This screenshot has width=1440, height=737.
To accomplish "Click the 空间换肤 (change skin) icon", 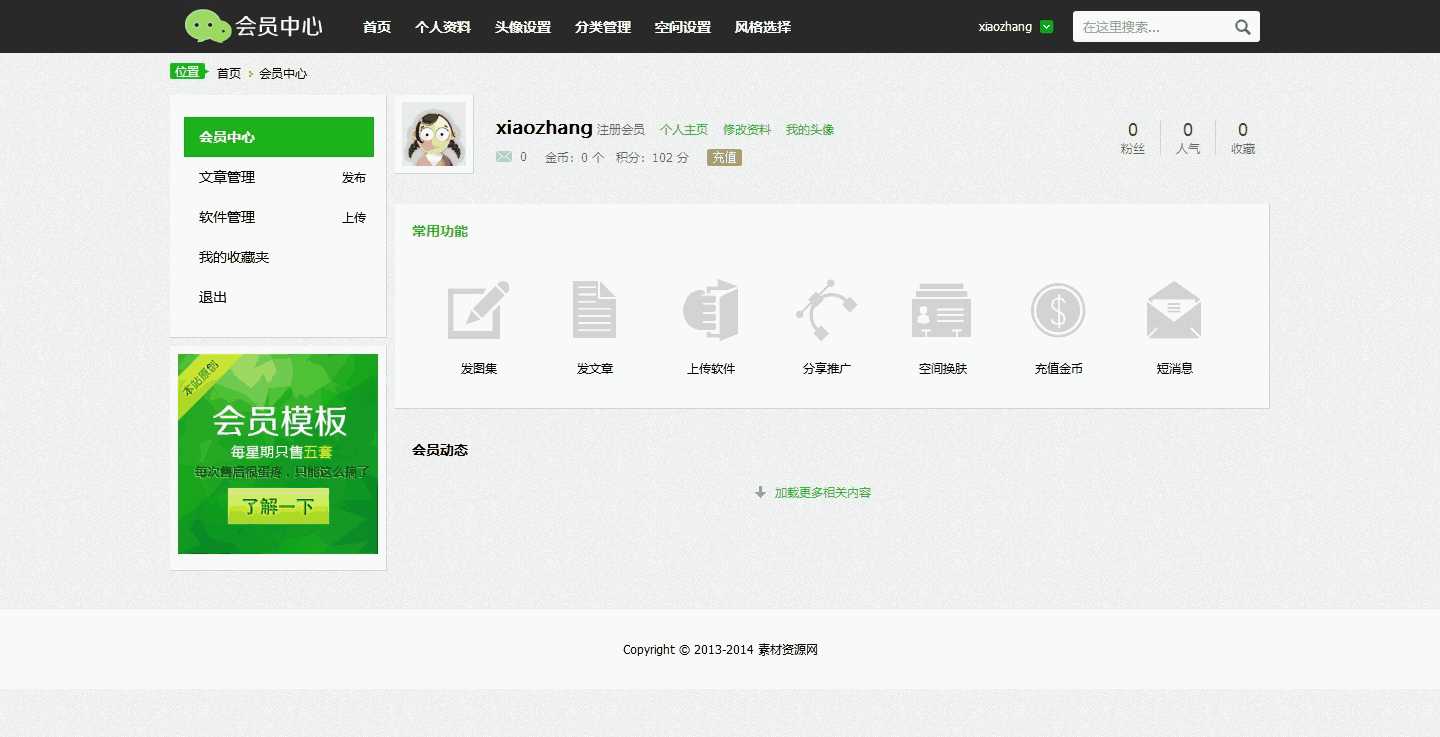I will coord(941,310).
